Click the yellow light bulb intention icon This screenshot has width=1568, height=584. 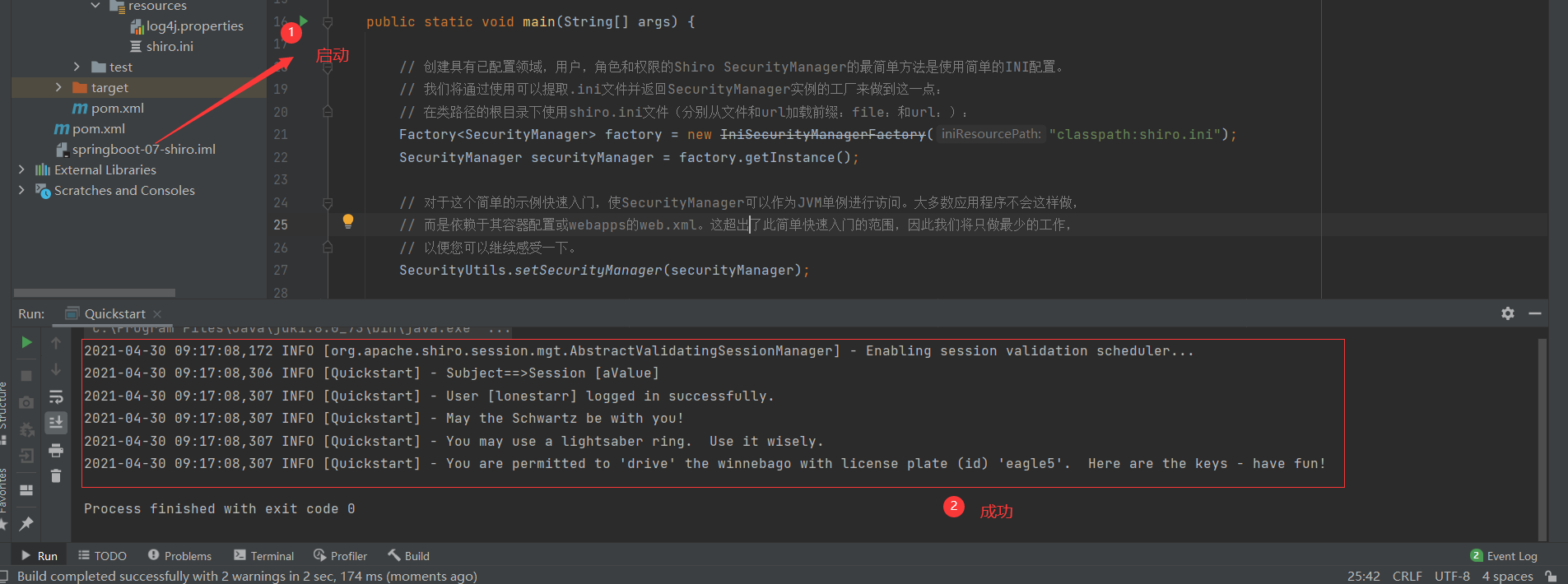coord(348,220)
